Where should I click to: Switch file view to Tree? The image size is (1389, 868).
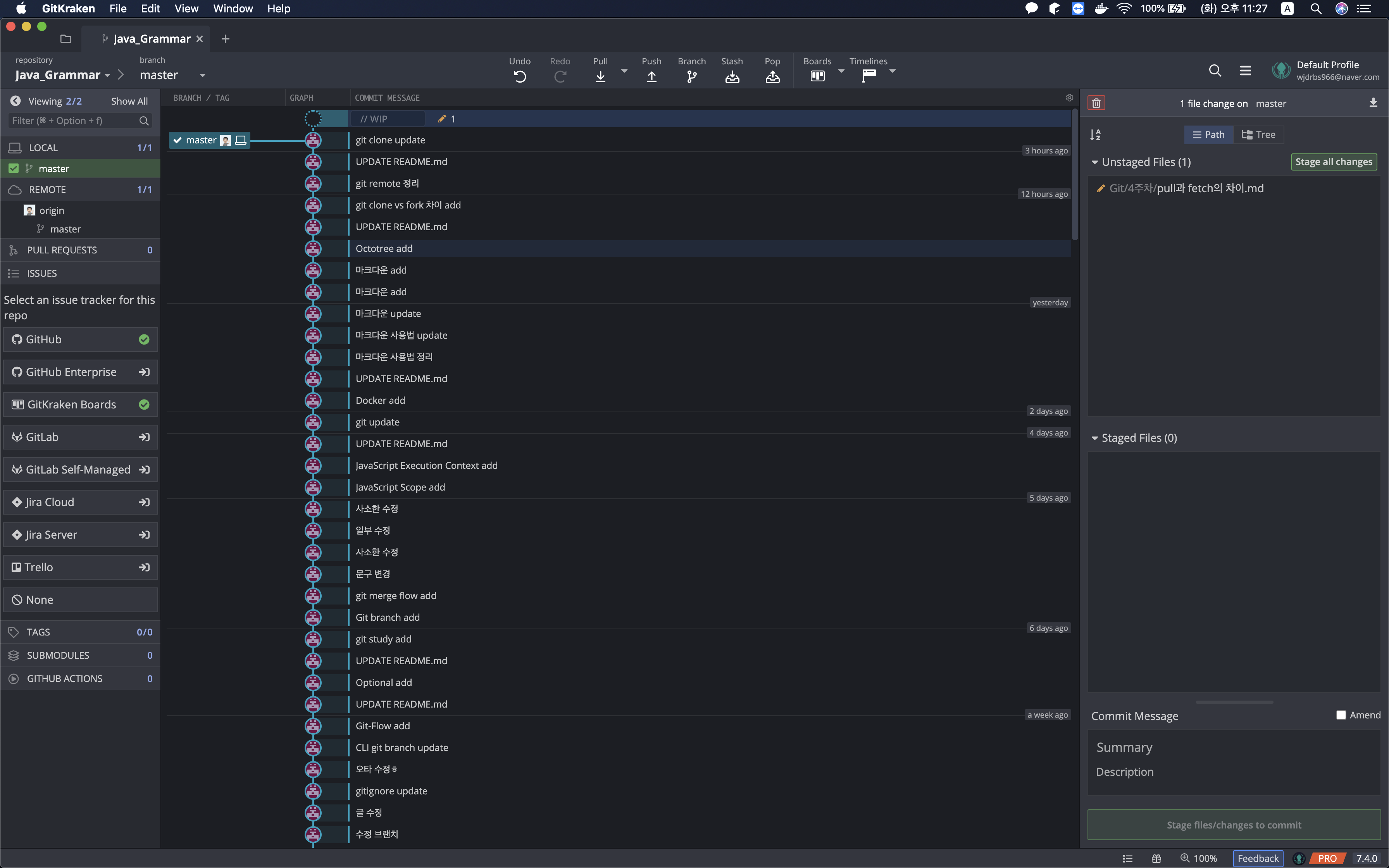1258,135
